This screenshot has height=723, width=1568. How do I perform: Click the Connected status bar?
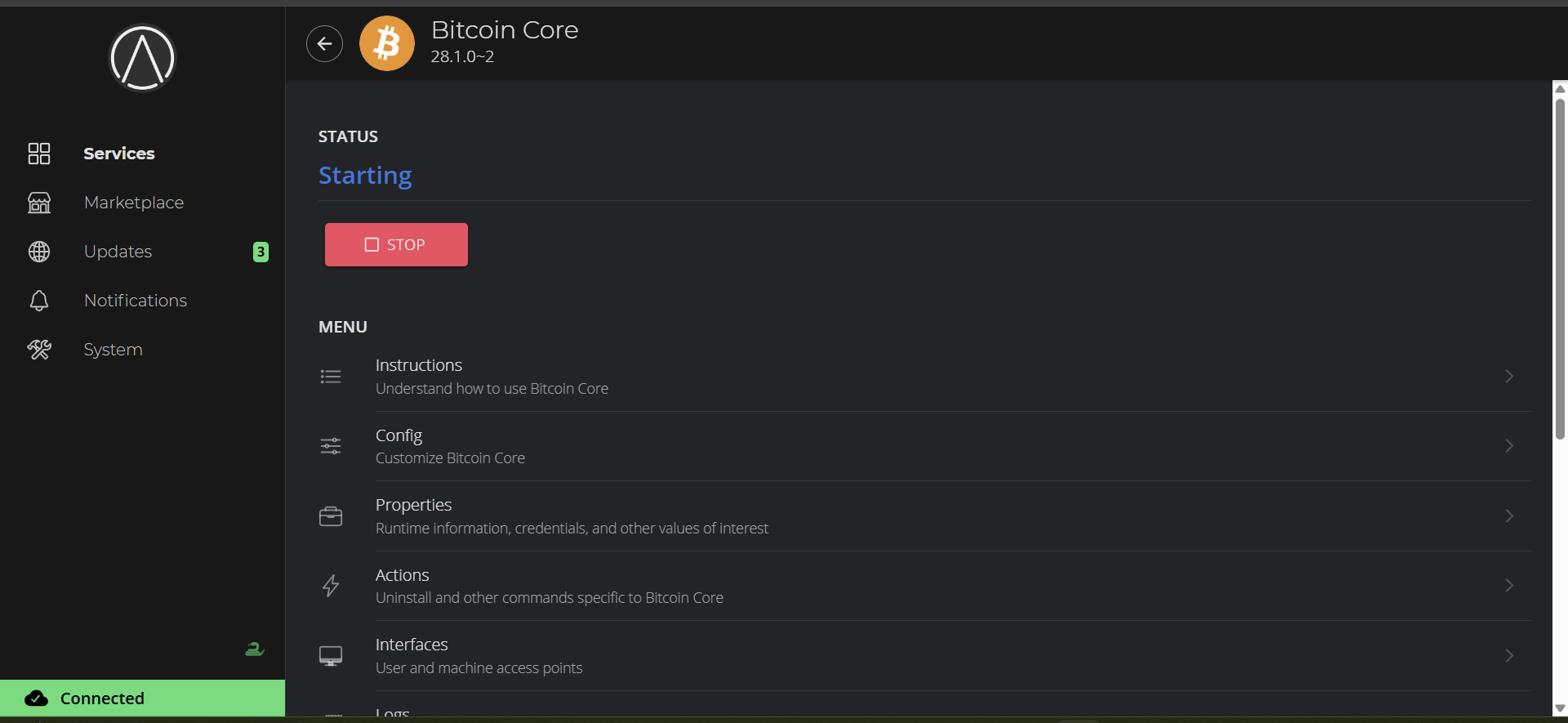pos(142,698)
